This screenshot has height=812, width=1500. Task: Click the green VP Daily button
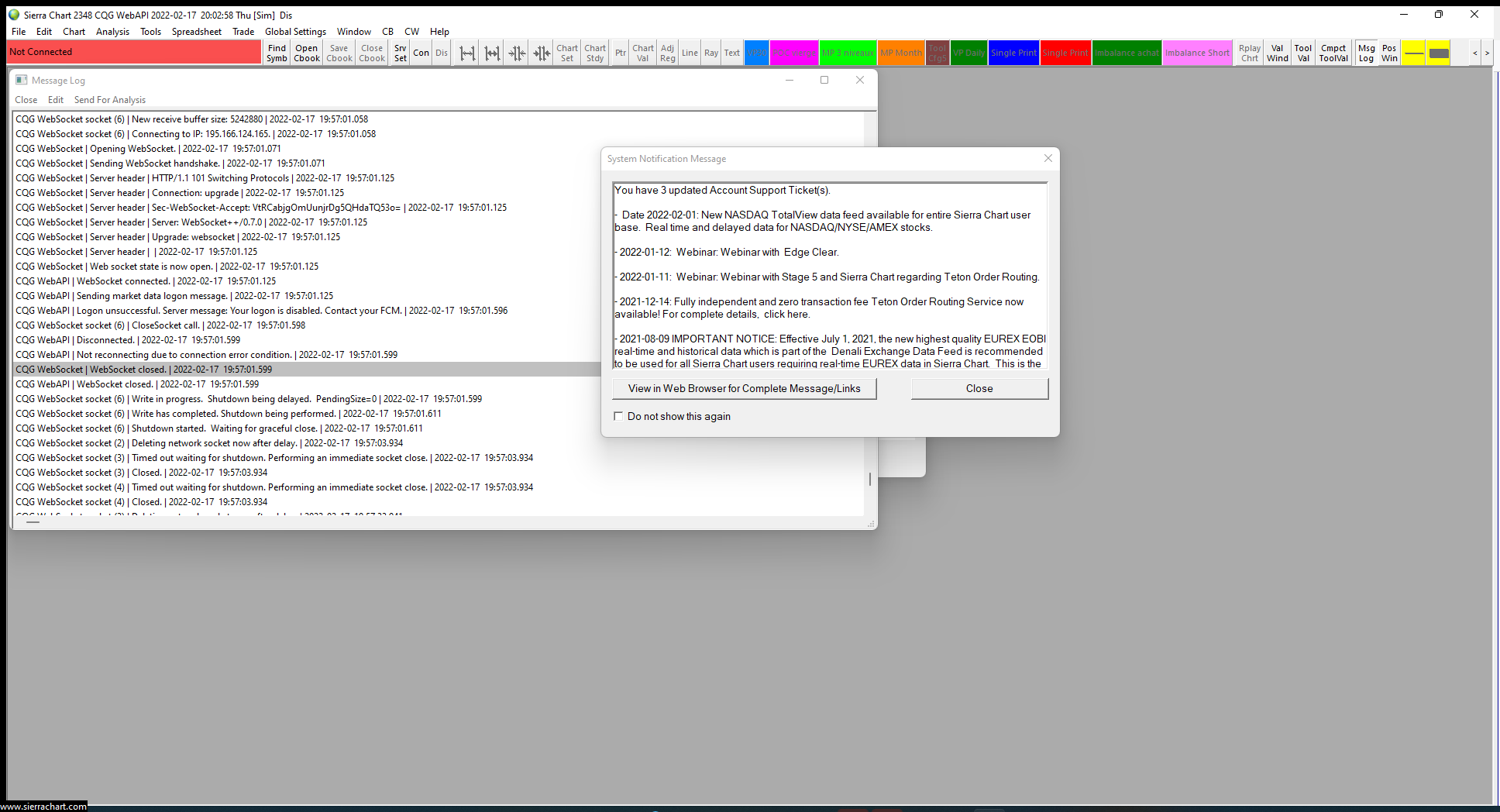[969, 53]
